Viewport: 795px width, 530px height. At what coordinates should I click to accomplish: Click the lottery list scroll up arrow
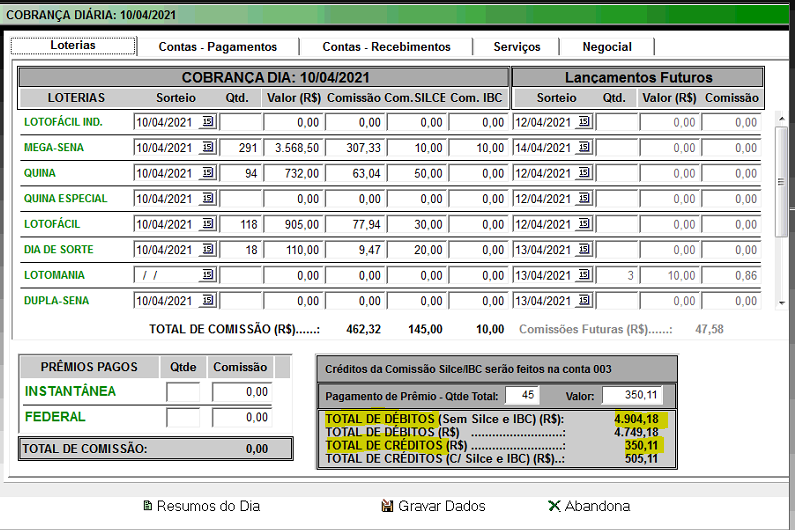(781, 119)
